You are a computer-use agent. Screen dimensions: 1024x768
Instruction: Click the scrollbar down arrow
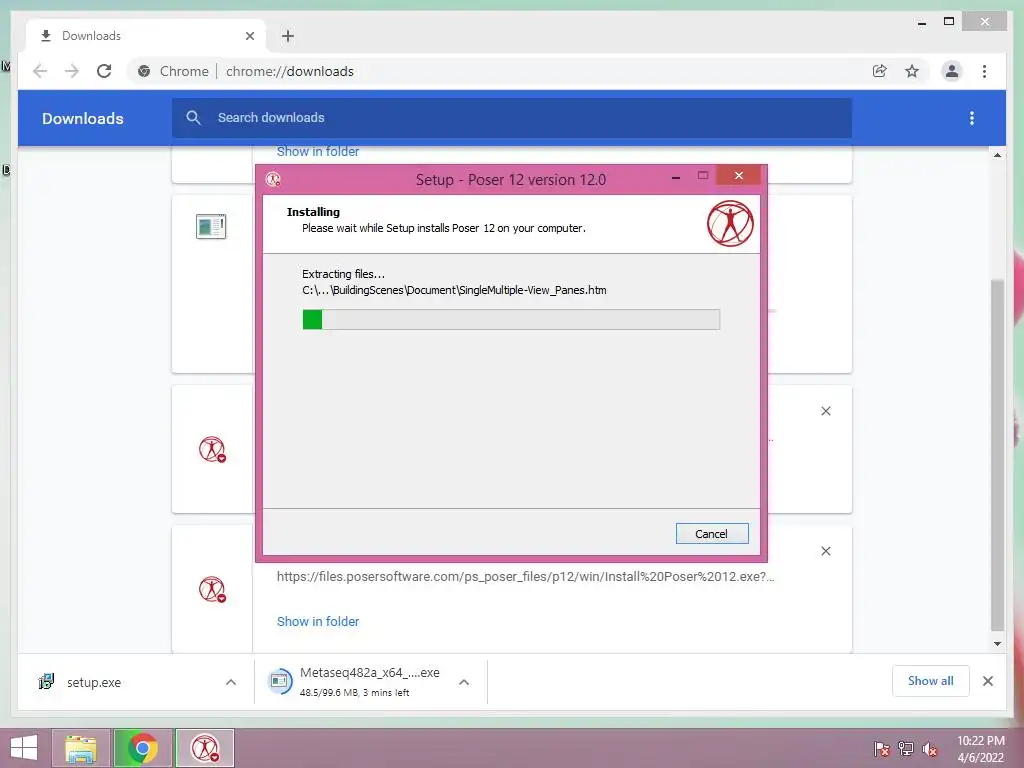[x=997, y=644]
